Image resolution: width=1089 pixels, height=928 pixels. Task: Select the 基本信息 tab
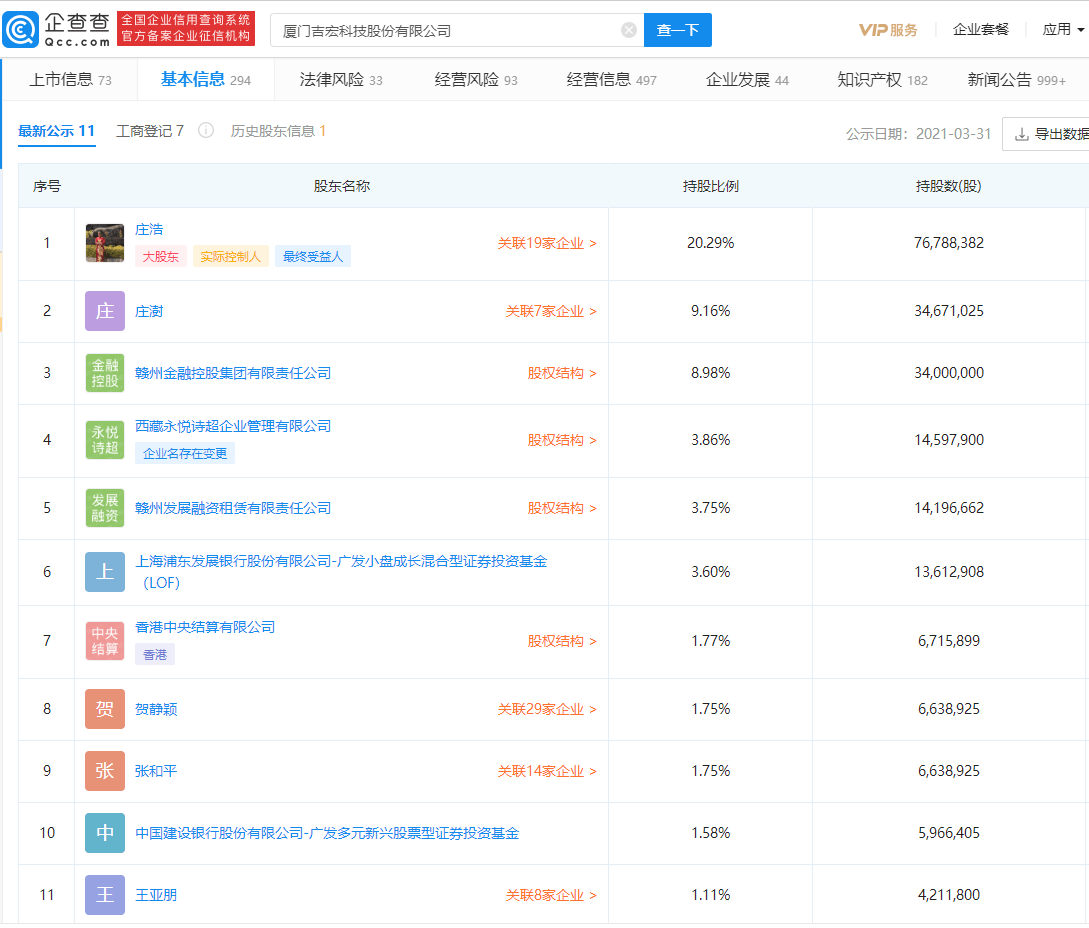(206, 80)
